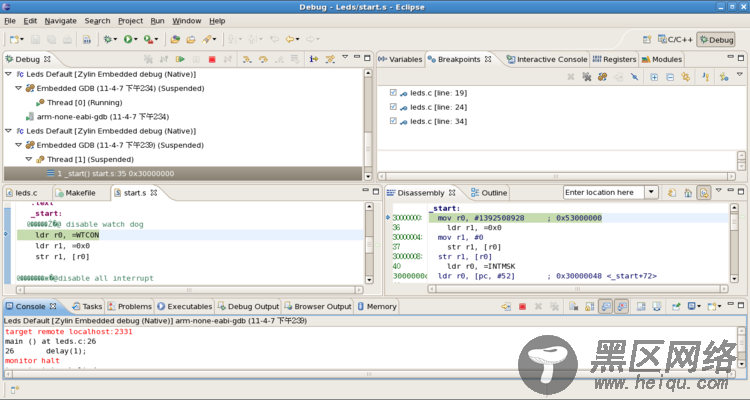Switch to the Registers tab
Screen dimensions: 750x400
pos(614,59)
